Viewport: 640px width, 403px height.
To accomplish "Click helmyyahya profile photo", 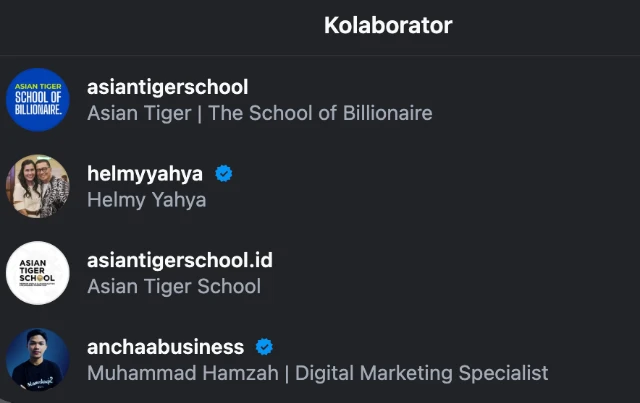I will click(x=38, y=186).
